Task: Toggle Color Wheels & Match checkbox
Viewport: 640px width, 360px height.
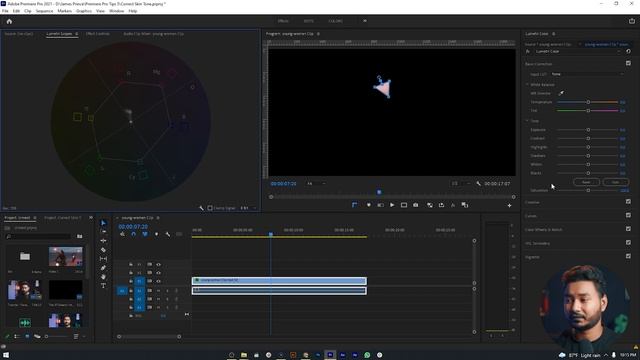Action: click(628, 229)
